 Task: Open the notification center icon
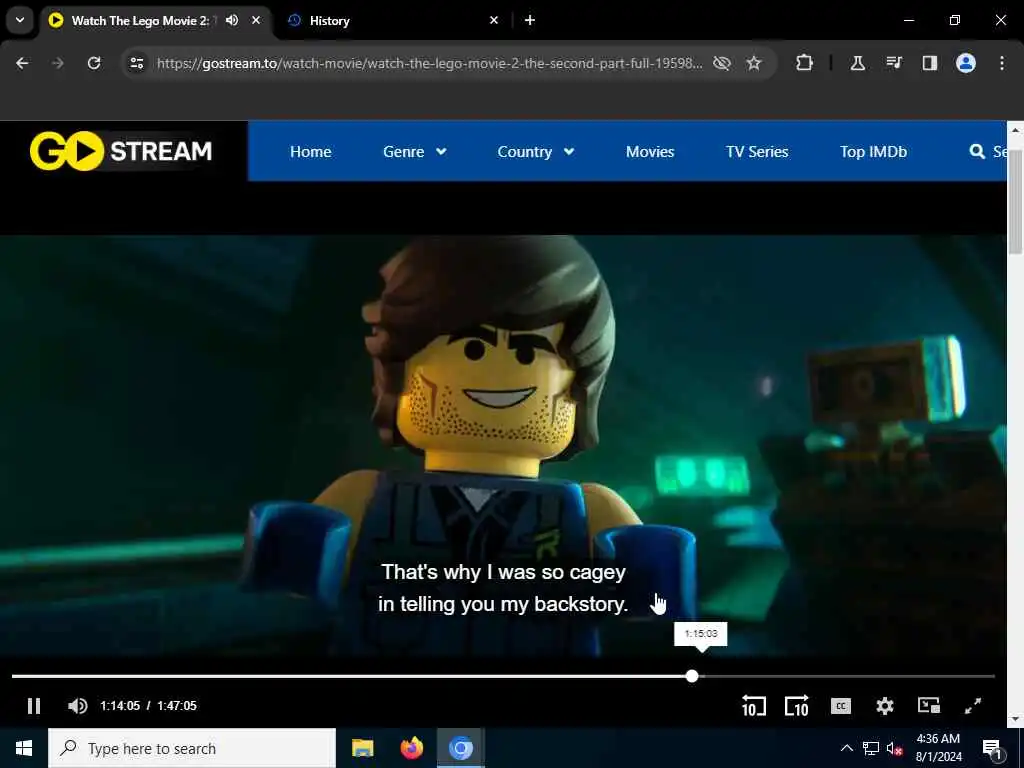tap(992, 748)
